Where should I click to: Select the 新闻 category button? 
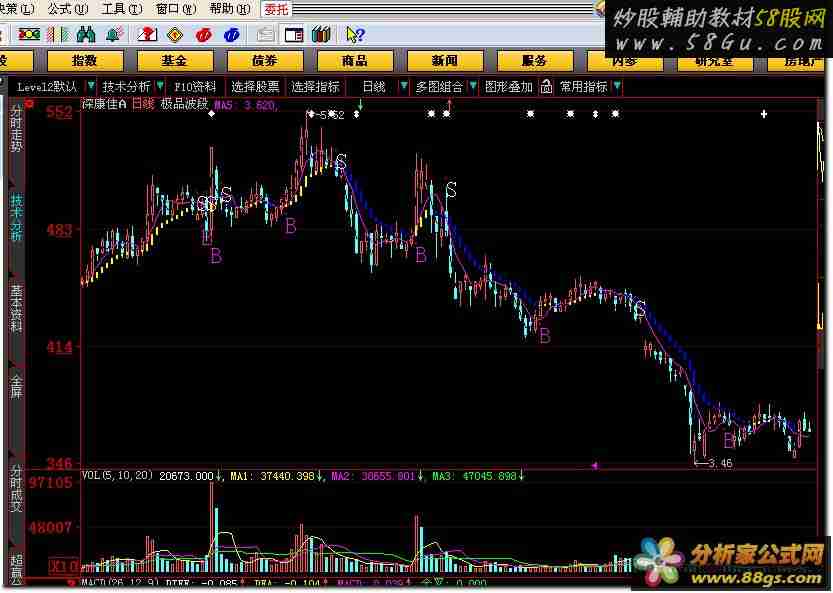[445, 61]
